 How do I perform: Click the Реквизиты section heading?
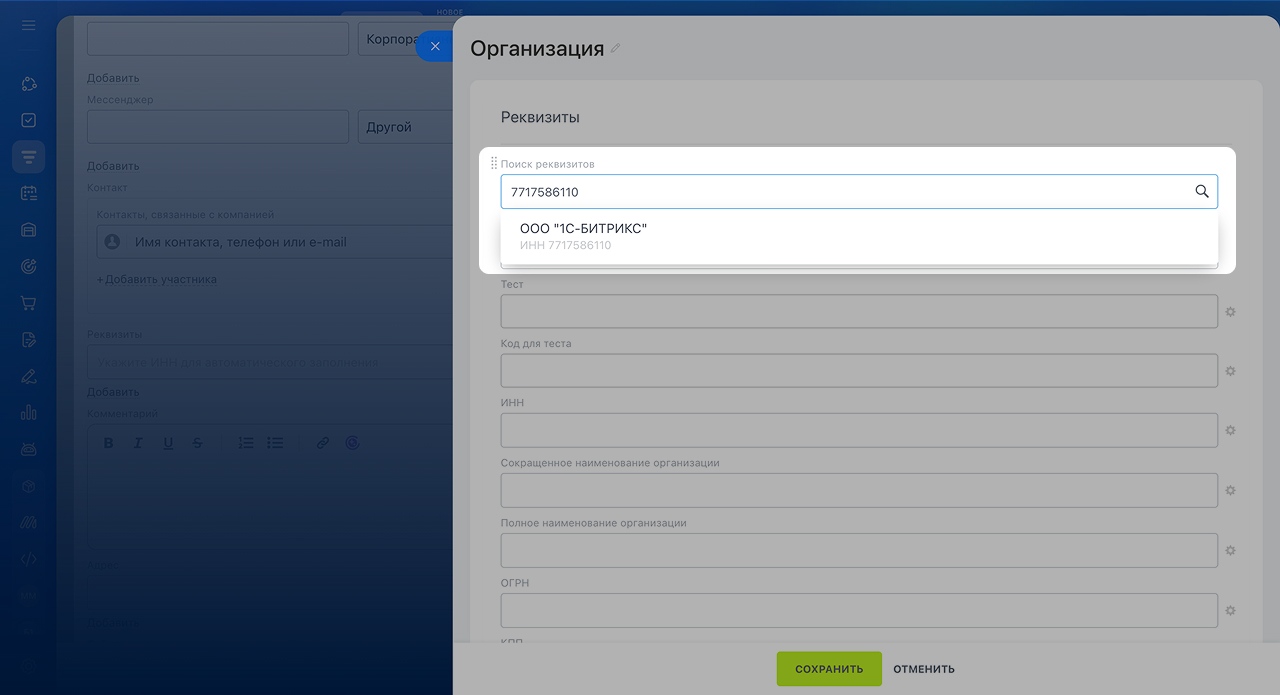click(540, 117)
